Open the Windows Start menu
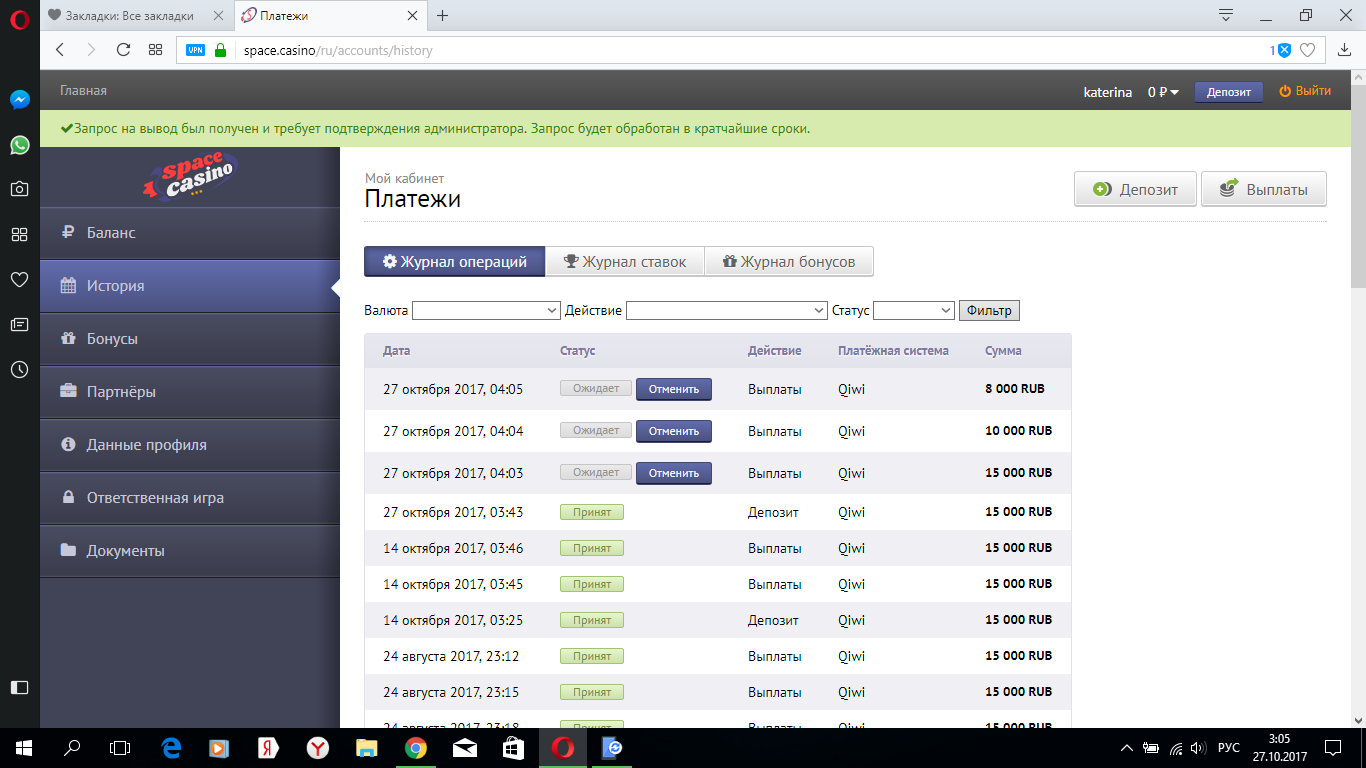1366x768 pixels. point(23,747)
